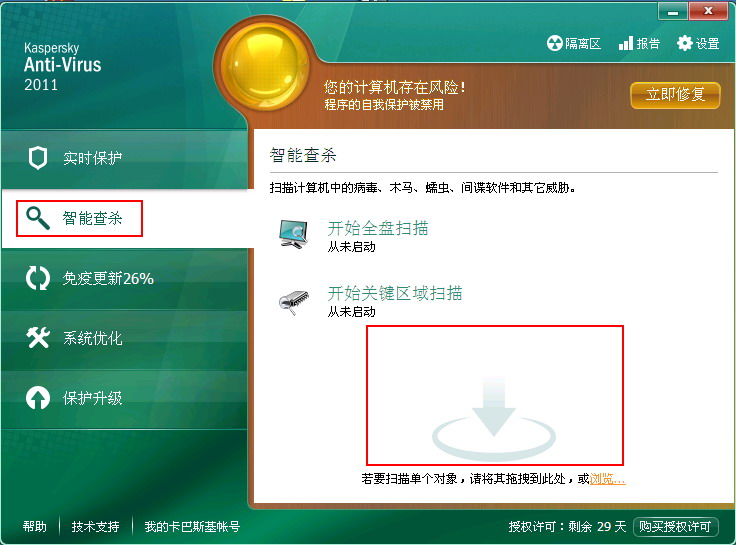Click the circular arrows update icon
This screenshot has height=545, width=736.
tap(38, 278)
